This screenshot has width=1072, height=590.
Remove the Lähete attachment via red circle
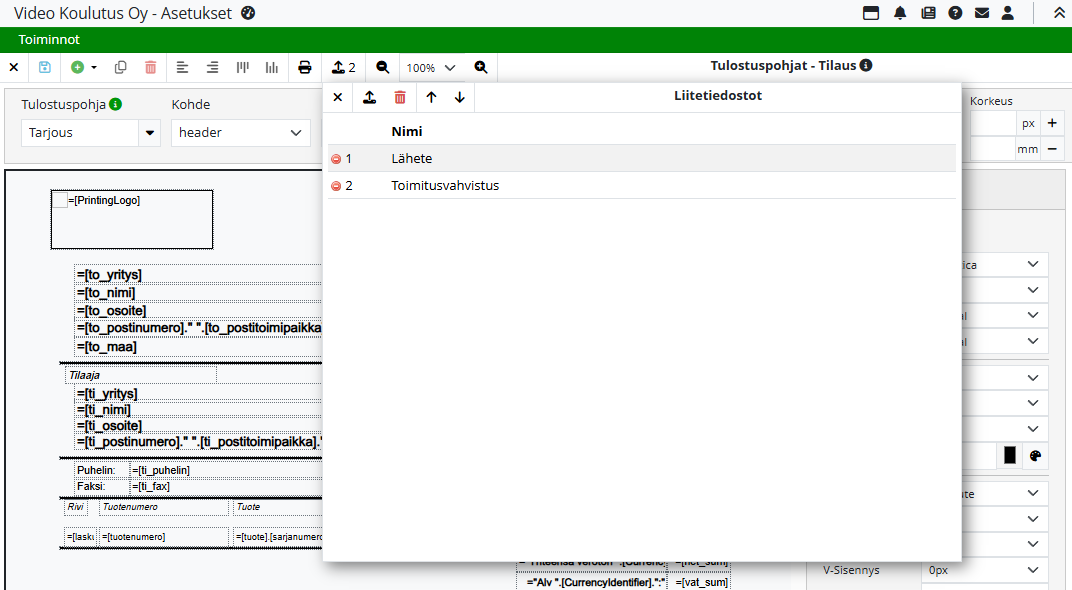[336, 159]
